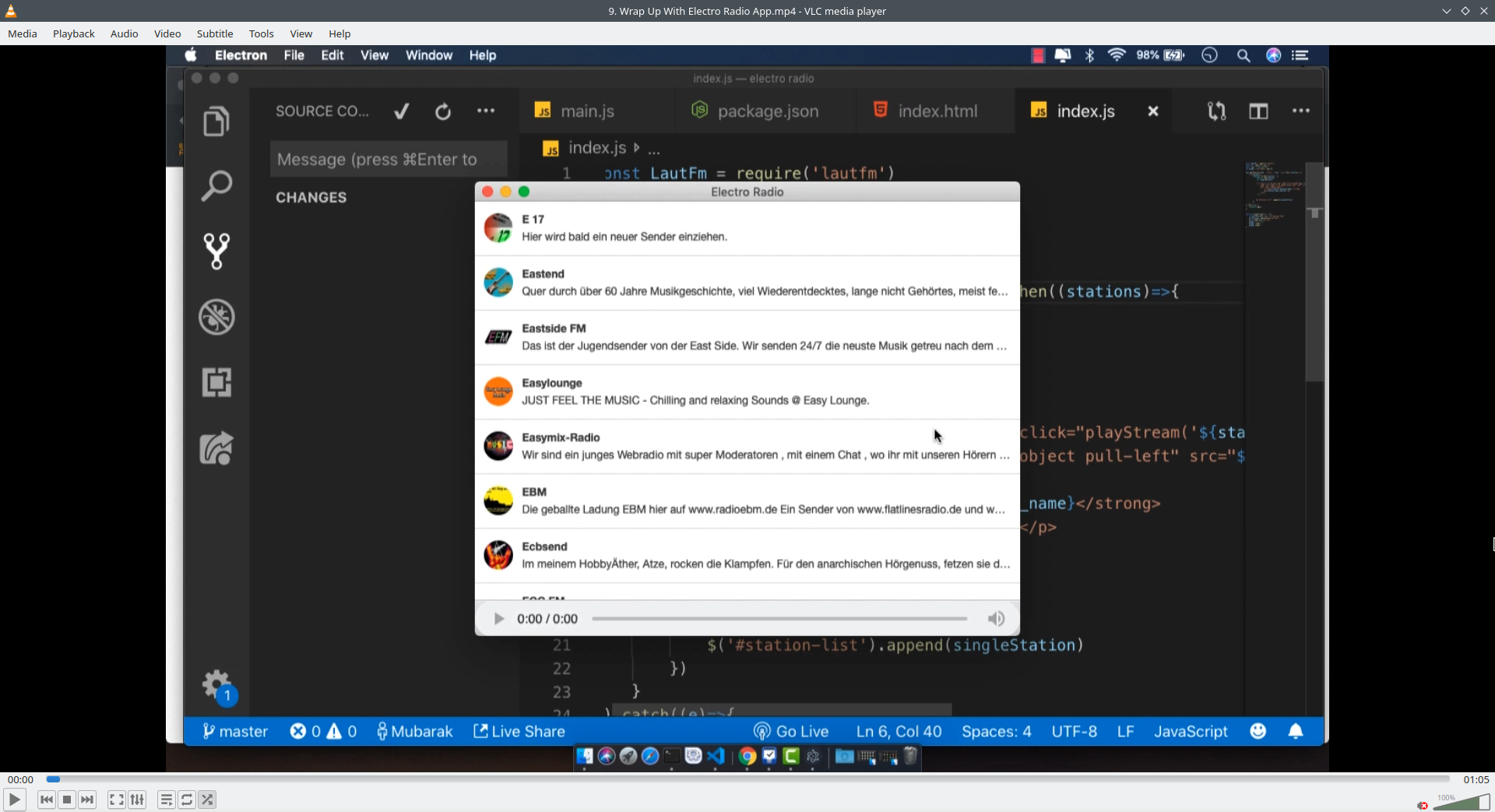Click the errors and warnings count indicator
The image size is (1495, 812).
(x=323, y=731)
